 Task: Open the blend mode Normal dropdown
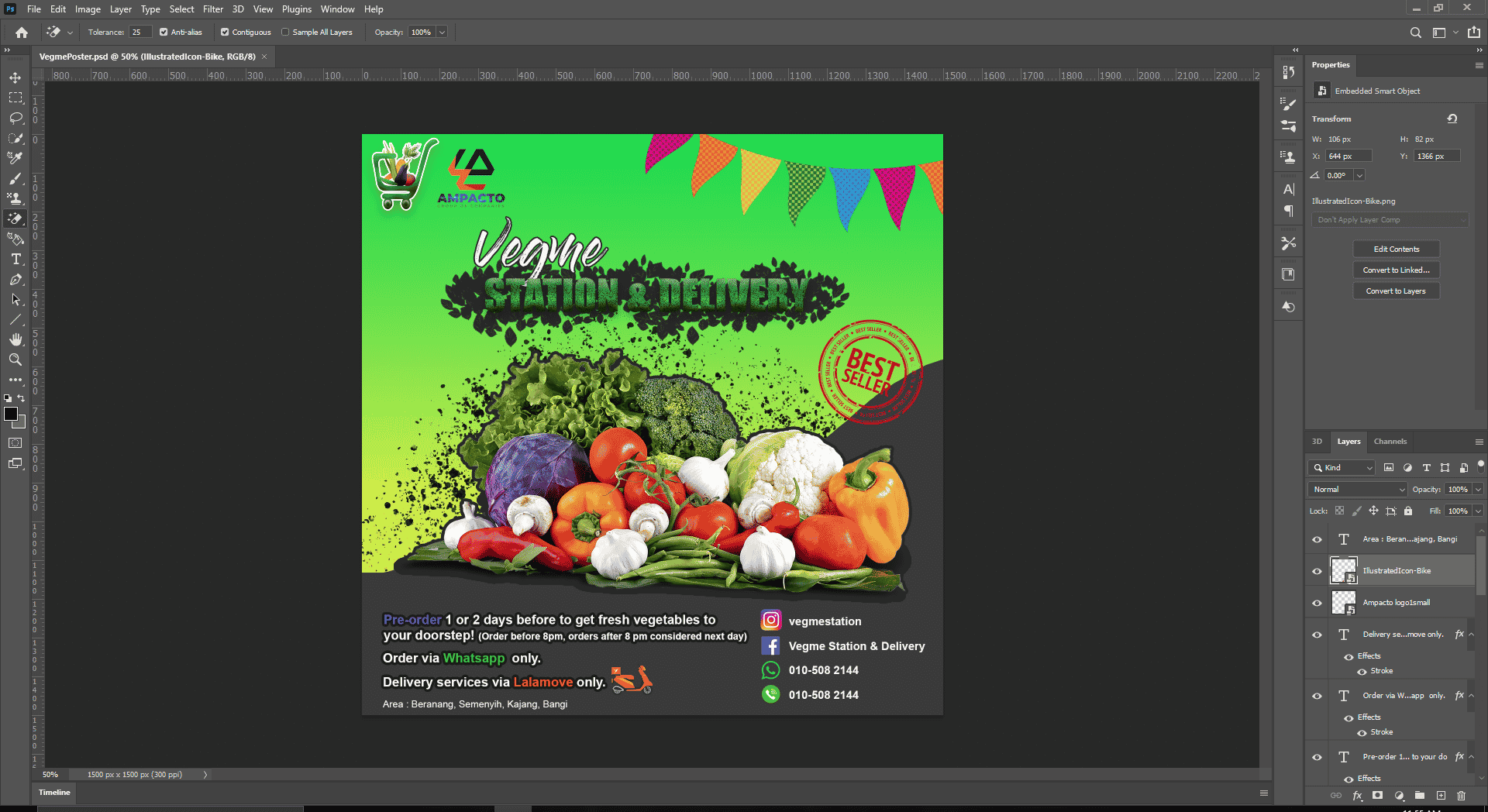point(1358,490)
